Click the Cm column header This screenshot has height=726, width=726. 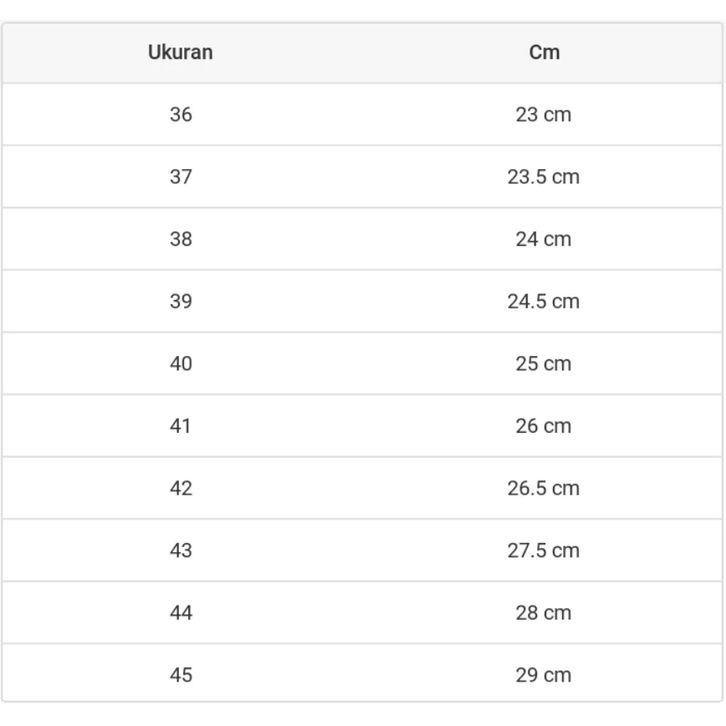(x=544, y=52)
